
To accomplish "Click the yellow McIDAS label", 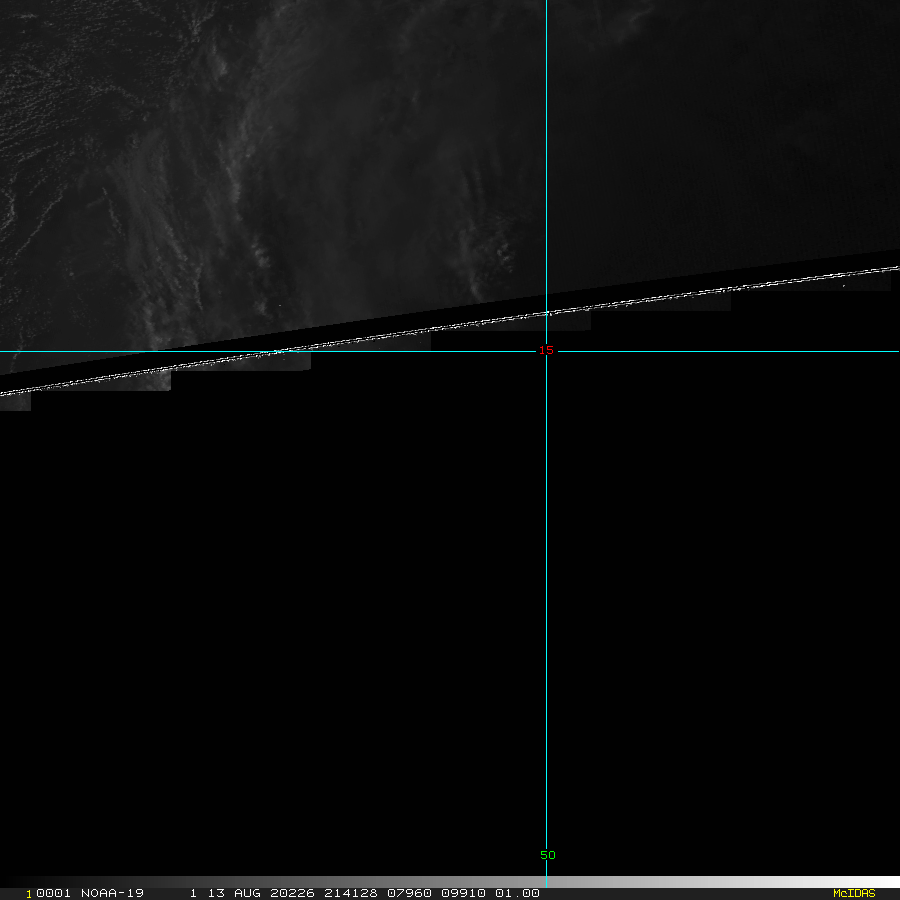I will pyautogui.click(x=854, y=893).
